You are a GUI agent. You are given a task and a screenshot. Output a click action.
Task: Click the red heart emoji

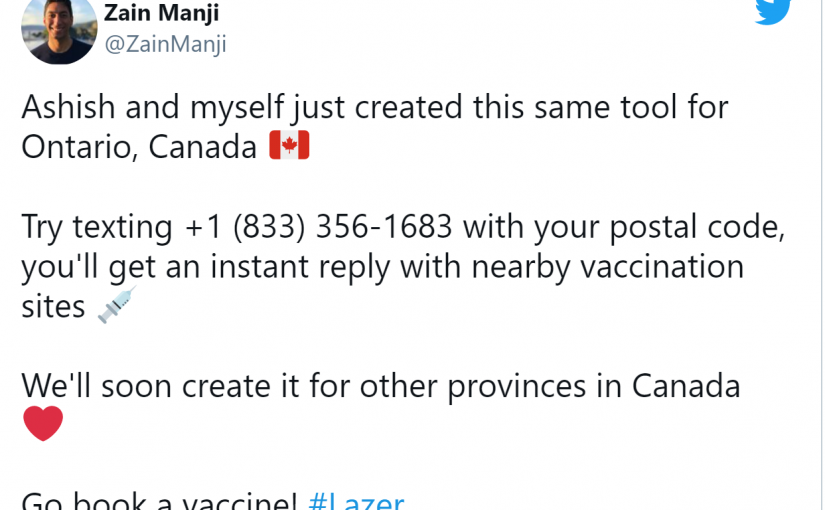coord(43,424)
